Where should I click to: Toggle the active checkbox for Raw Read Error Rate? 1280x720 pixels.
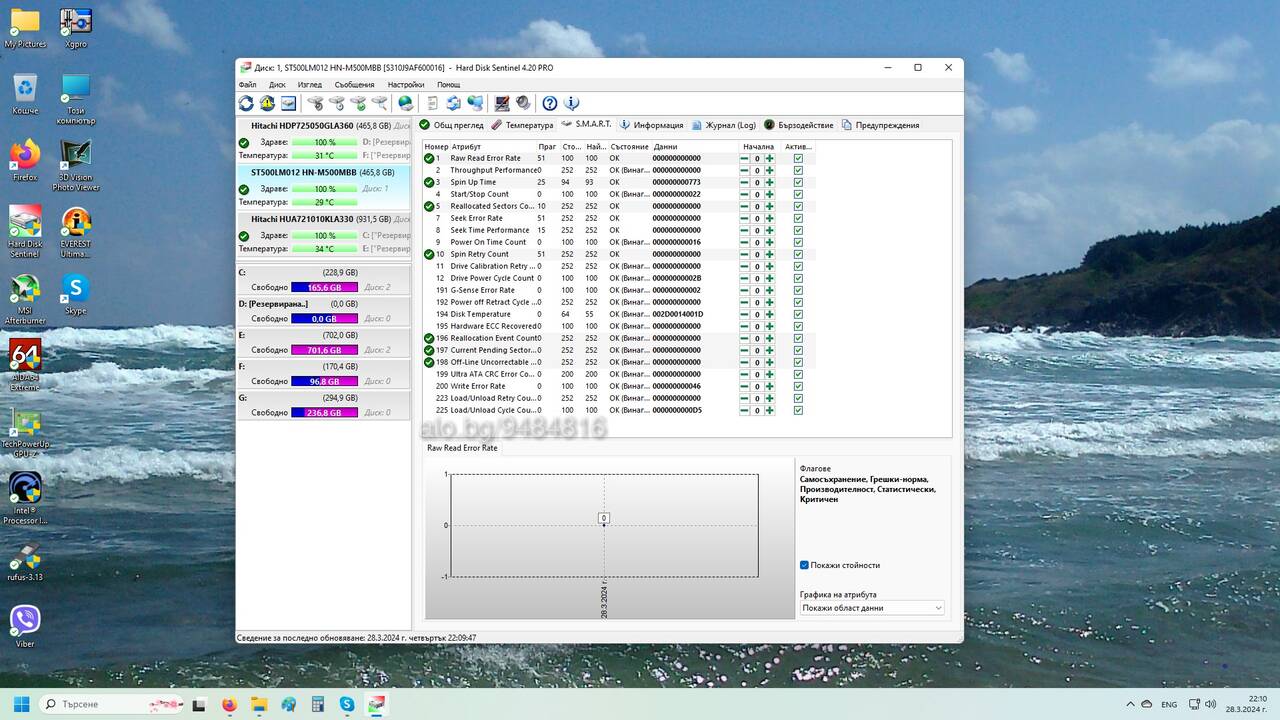point(798,158)
